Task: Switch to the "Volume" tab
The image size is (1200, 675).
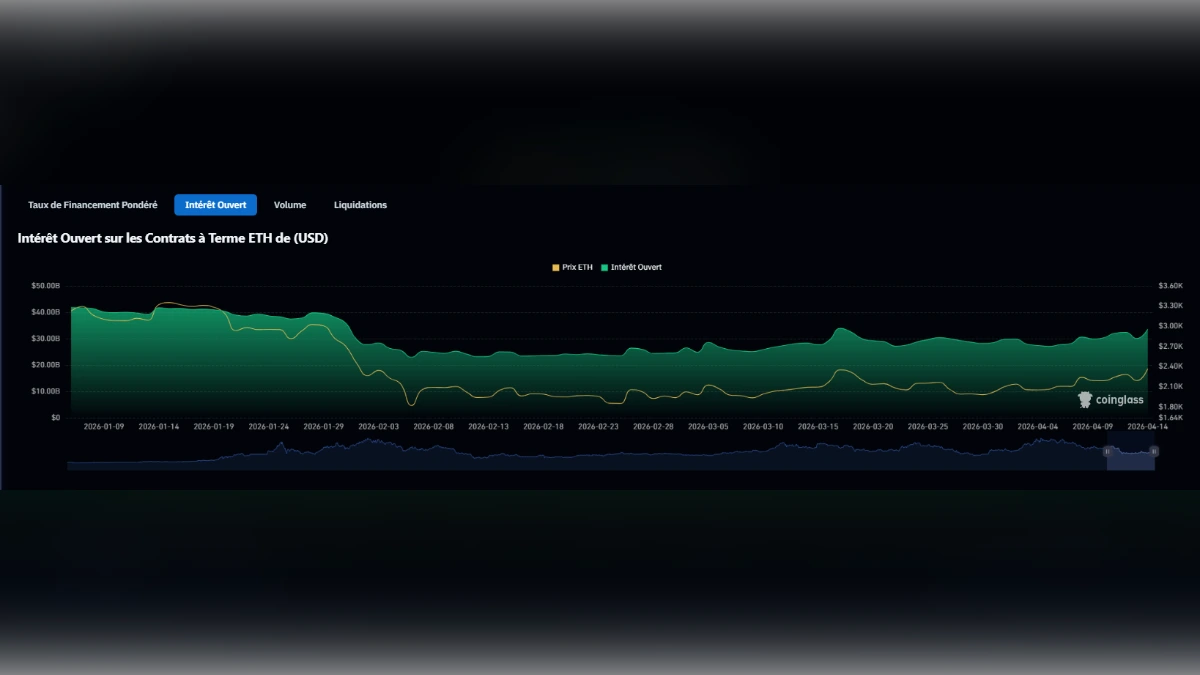Action: [290, 205]
